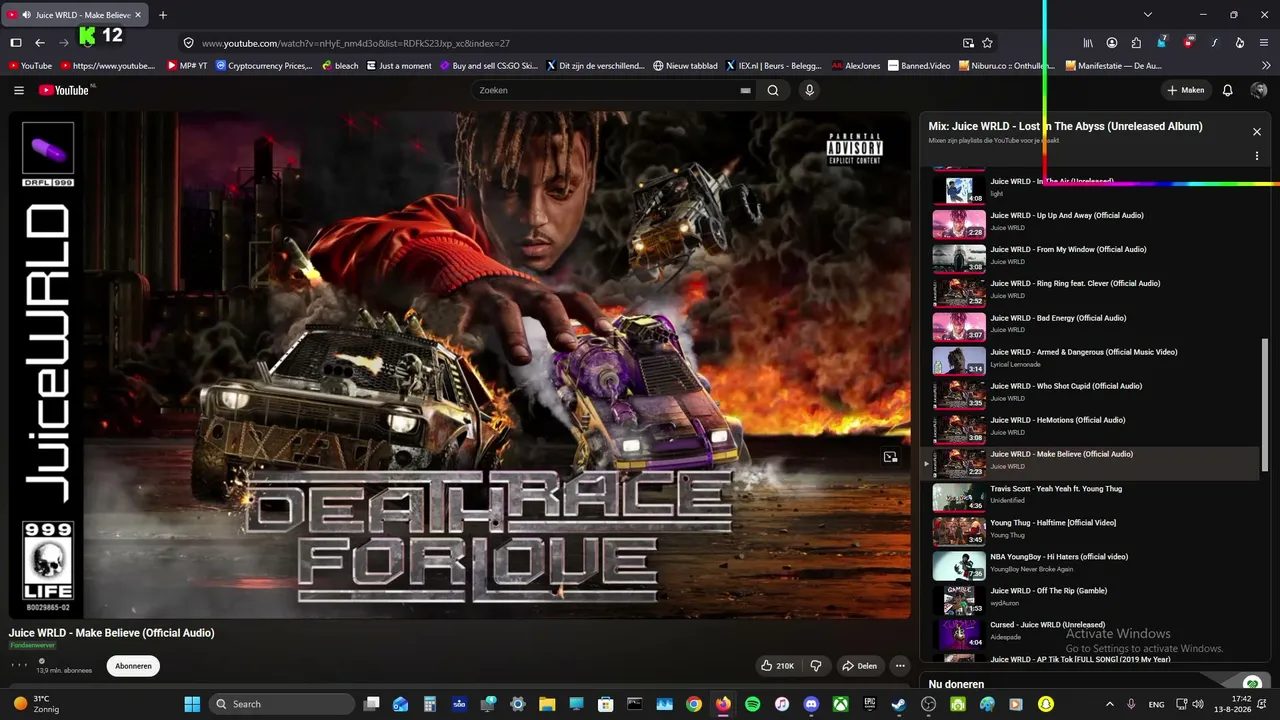
Task: Go to YouTube home via logo
Action: point(66,90)
